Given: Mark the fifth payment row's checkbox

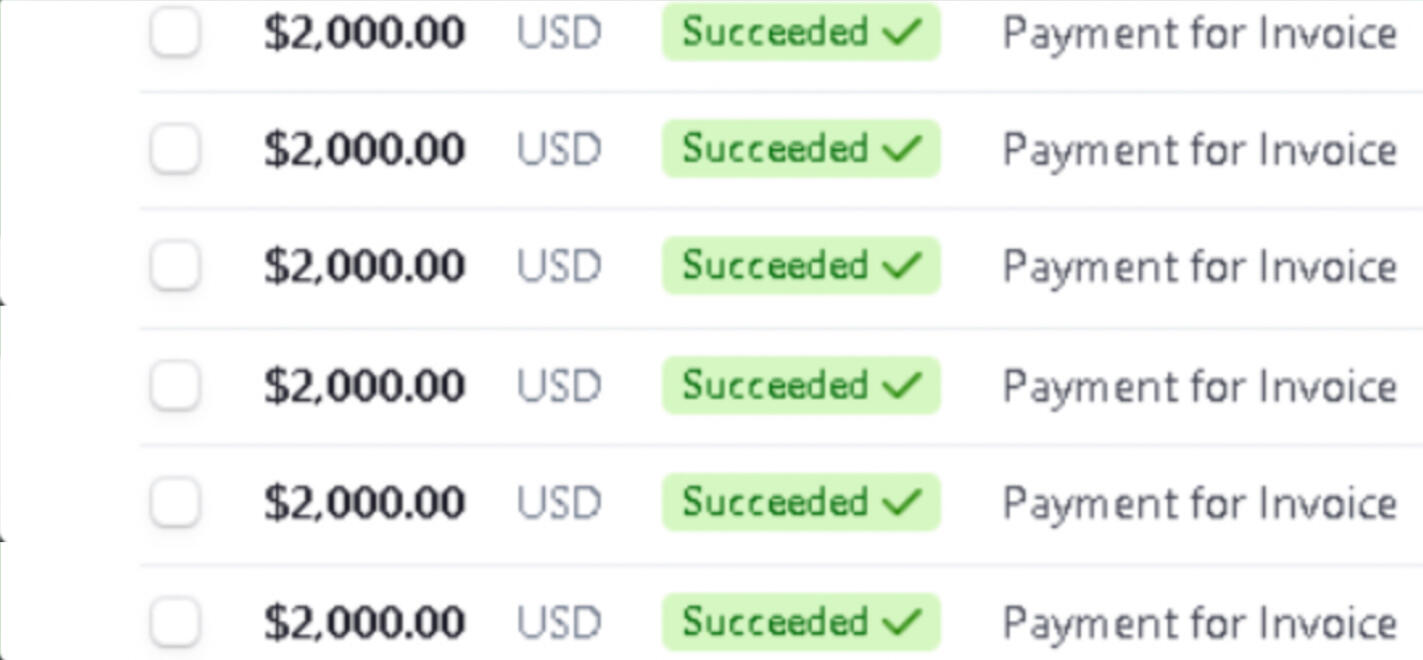Looking at the screenshot, I should pos(175,502).
